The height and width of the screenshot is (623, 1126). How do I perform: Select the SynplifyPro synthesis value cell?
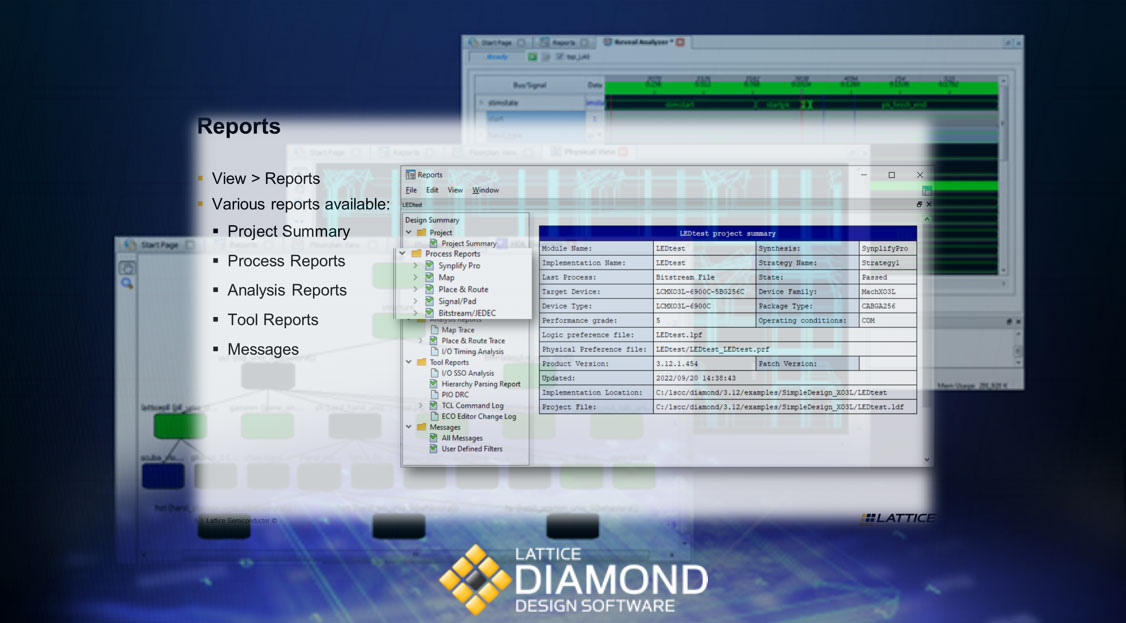point(888,248)
